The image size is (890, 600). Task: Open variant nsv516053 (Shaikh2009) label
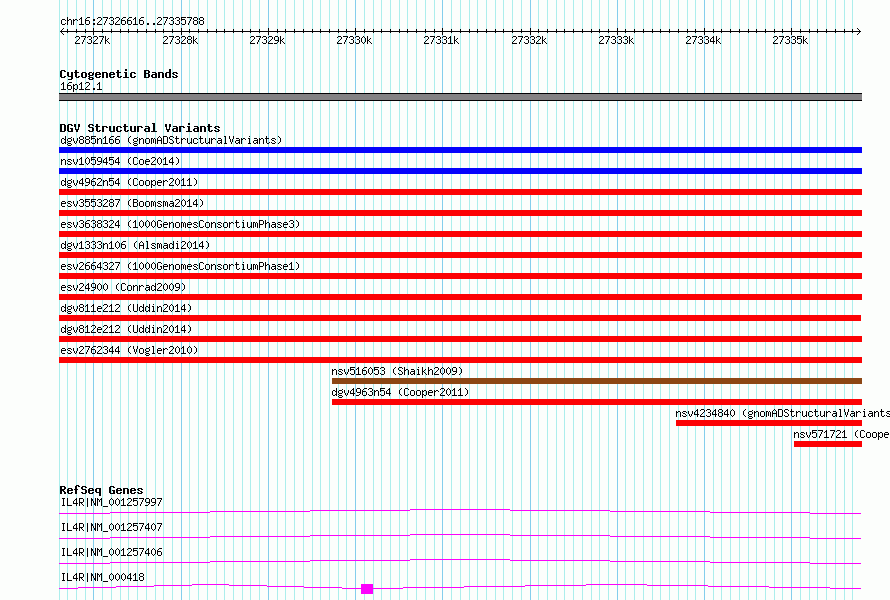click(397, 371)
